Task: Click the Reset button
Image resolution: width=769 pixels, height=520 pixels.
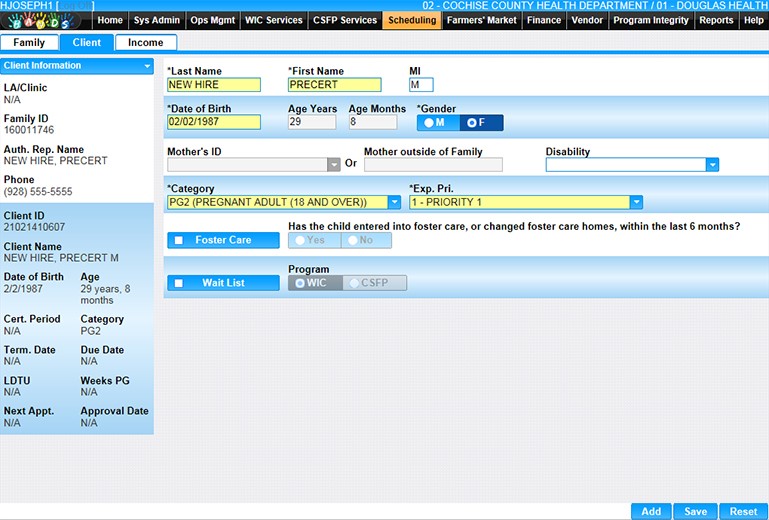Action: coord(743,511)
